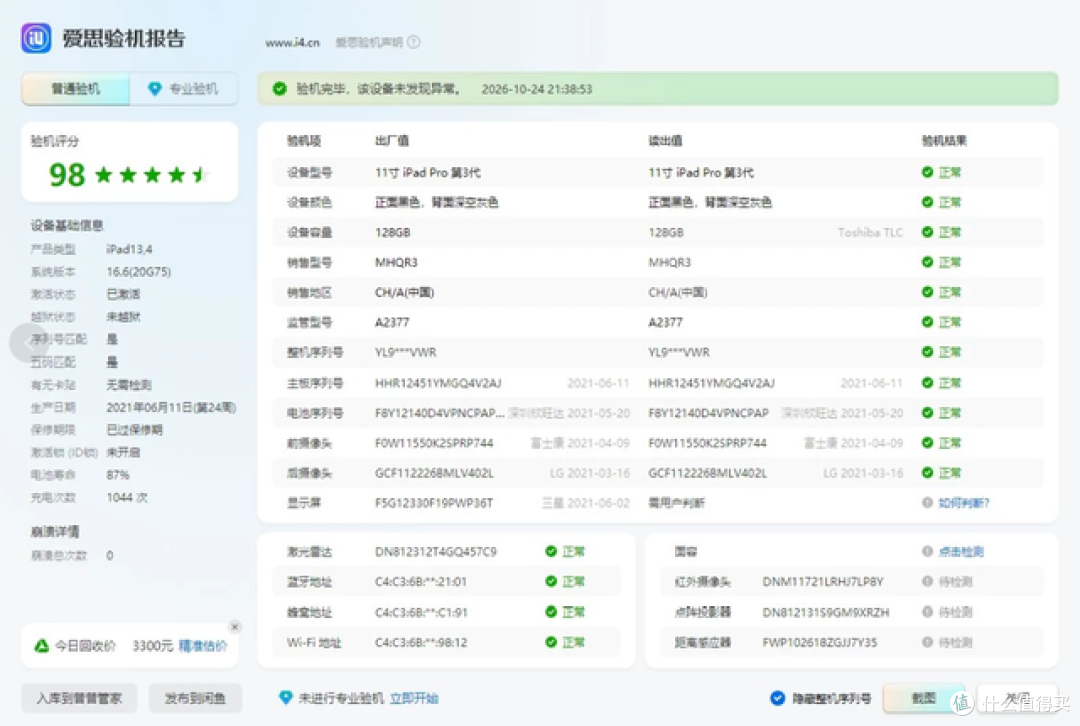Click battery life value 87%
Viewport: 1080px width, 726px height.
tap(118, 475)
